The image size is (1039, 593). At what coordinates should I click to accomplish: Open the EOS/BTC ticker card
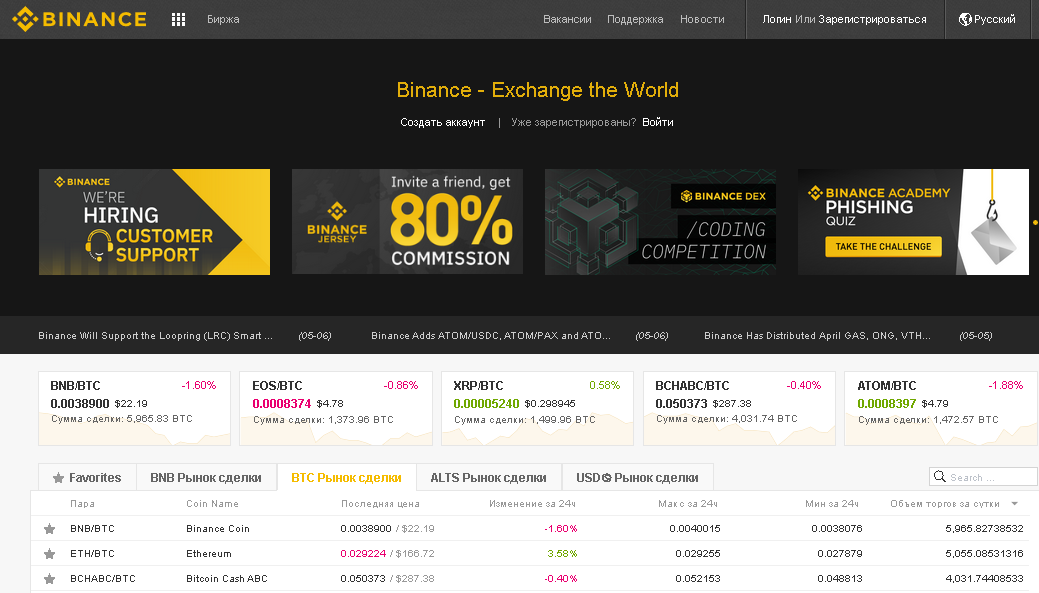336,408
